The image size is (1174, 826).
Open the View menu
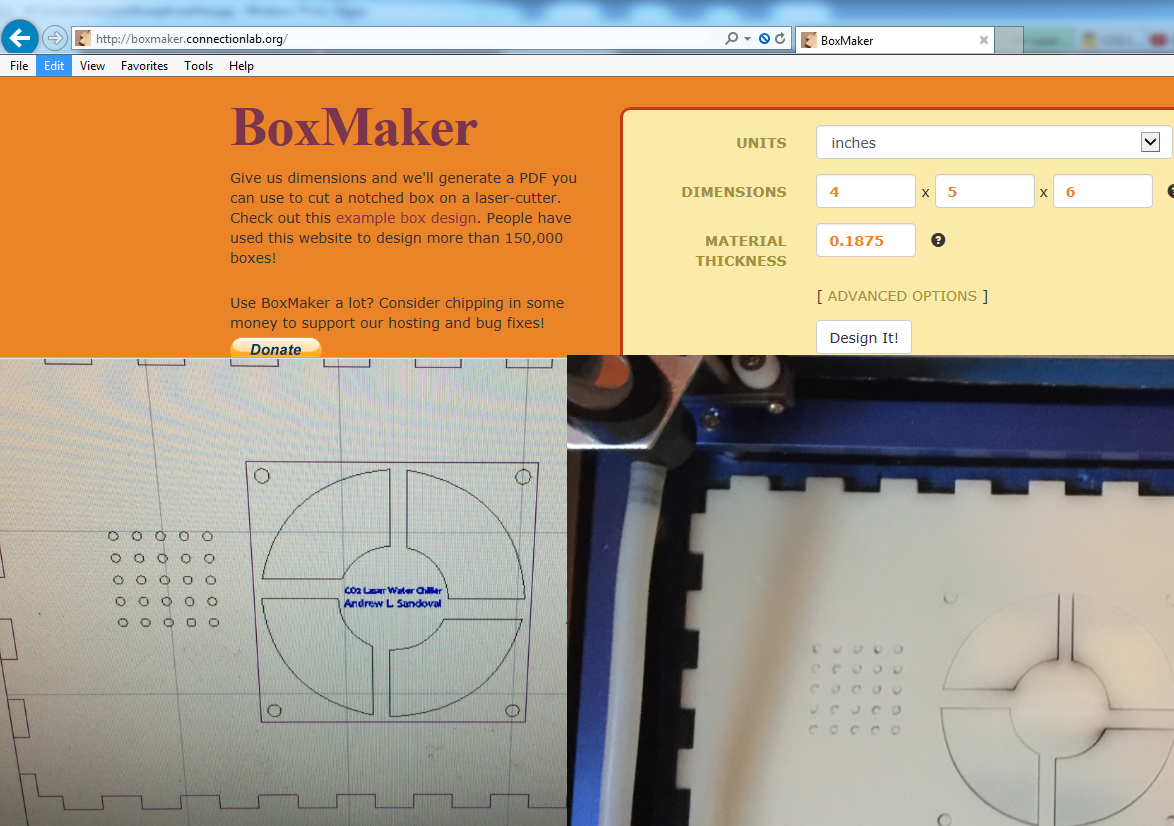(92, 66)
